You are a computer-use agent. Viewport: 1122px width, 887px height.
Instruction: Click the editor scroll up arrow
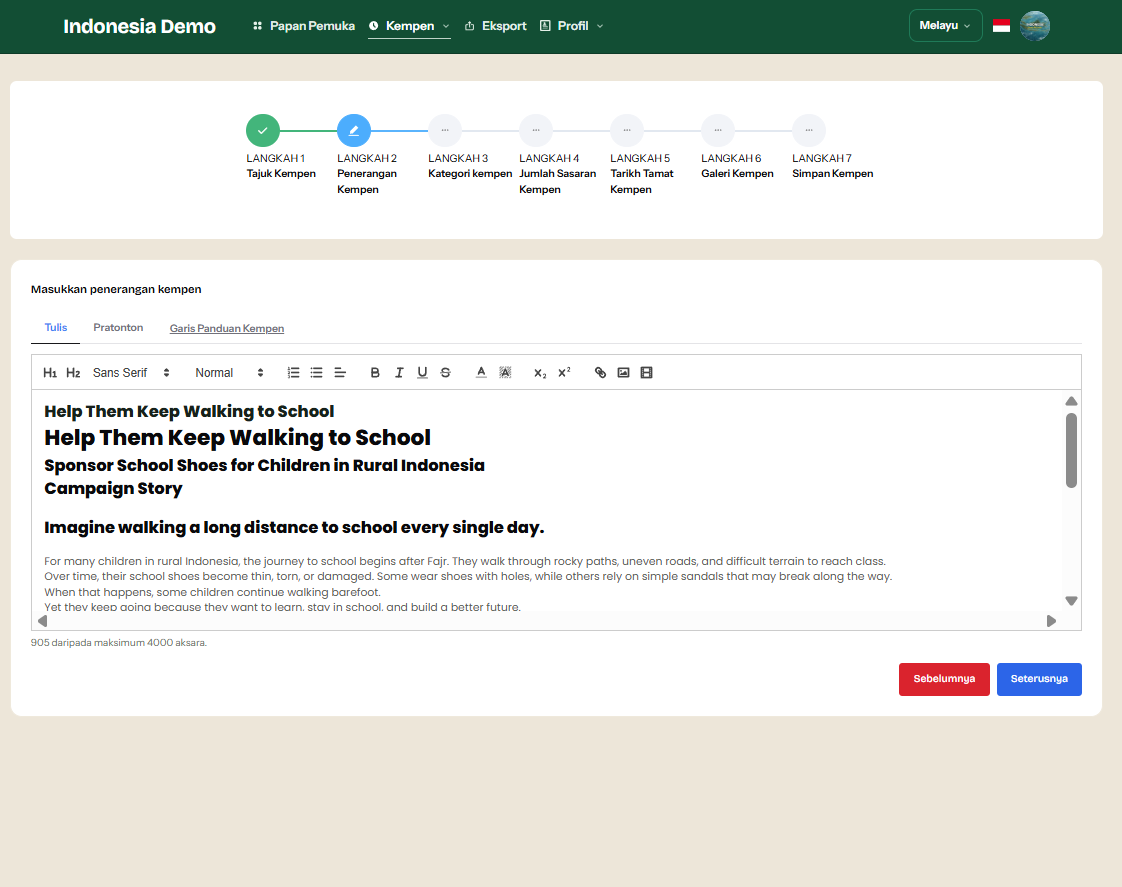1071,401
